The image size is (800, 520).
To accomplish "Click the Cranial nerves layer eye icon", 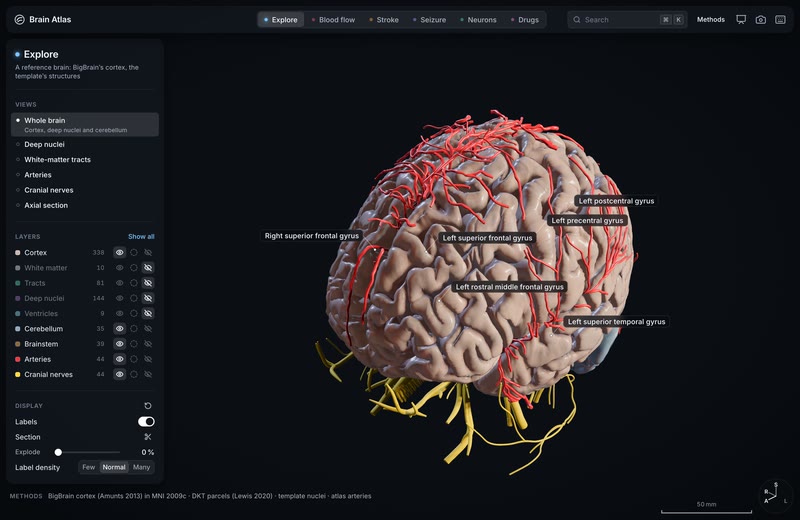I will click(x=119, y=375).
